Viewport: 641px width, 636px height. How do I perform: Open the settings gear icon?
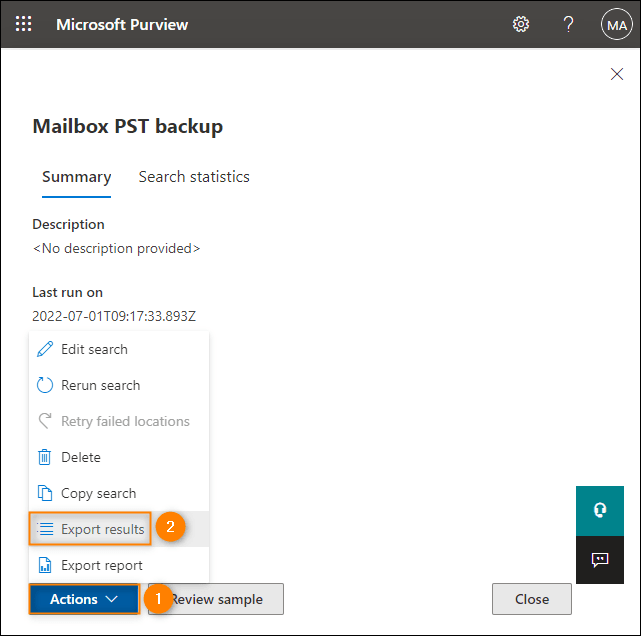[x=521, y=24]
